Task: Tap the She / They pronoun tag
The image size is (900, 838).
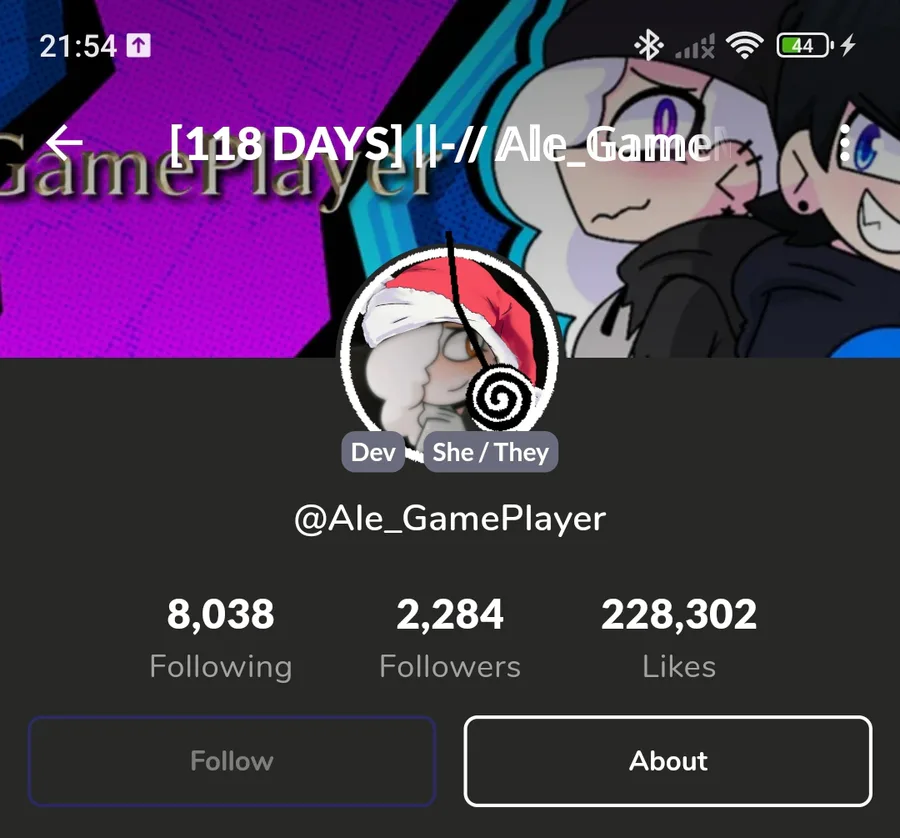Action: pyautogui.click(x=491, y=452)
